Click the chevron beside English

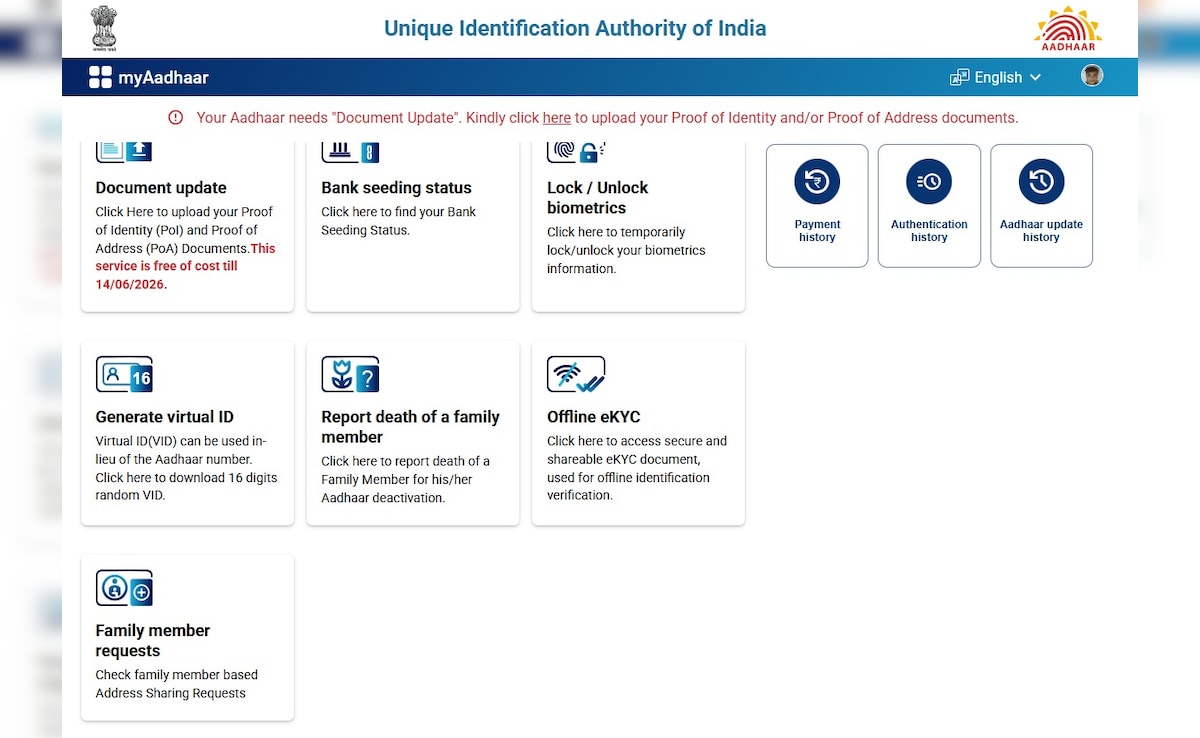[x=1035, y=77]
